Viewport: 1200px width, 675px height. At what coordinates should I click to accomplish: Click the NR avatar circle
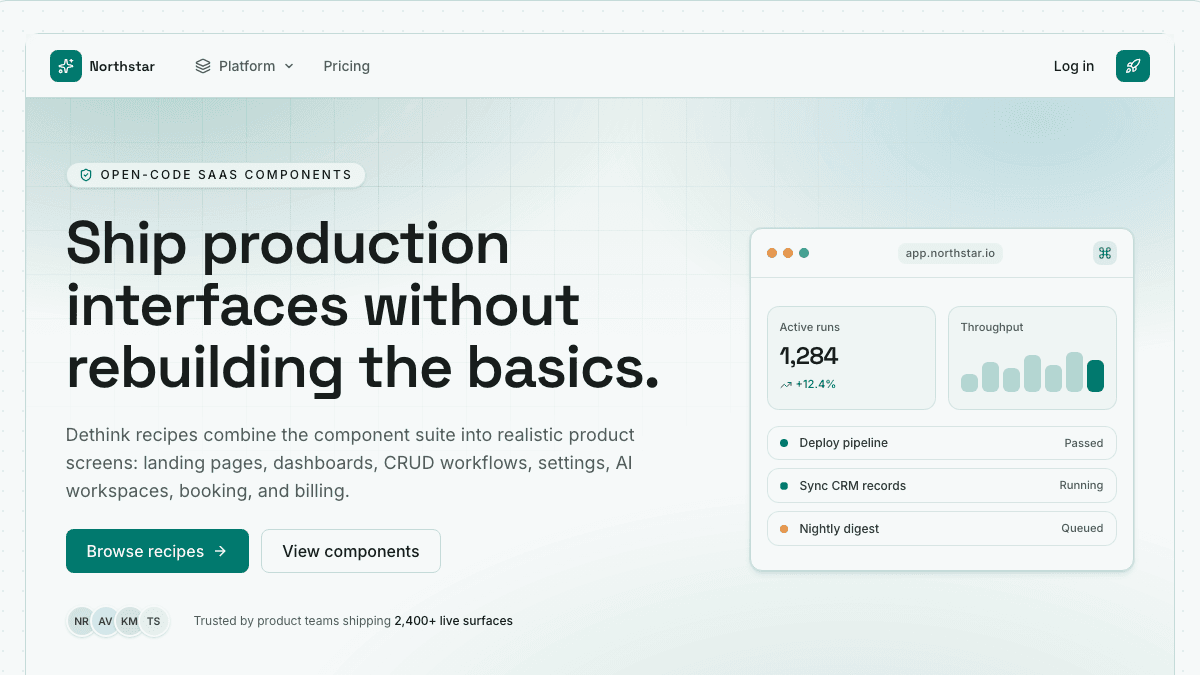(x=81, y=621)
